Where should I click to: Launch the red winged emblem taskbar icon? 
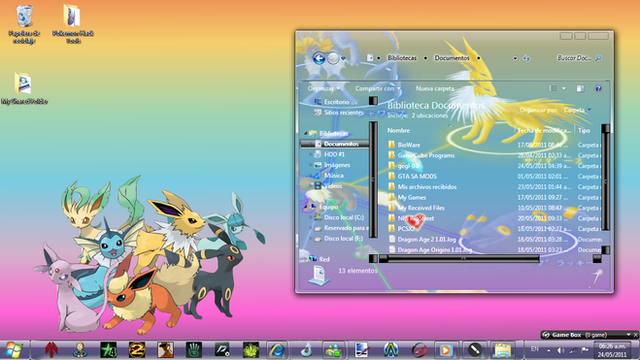coord(51,350)
